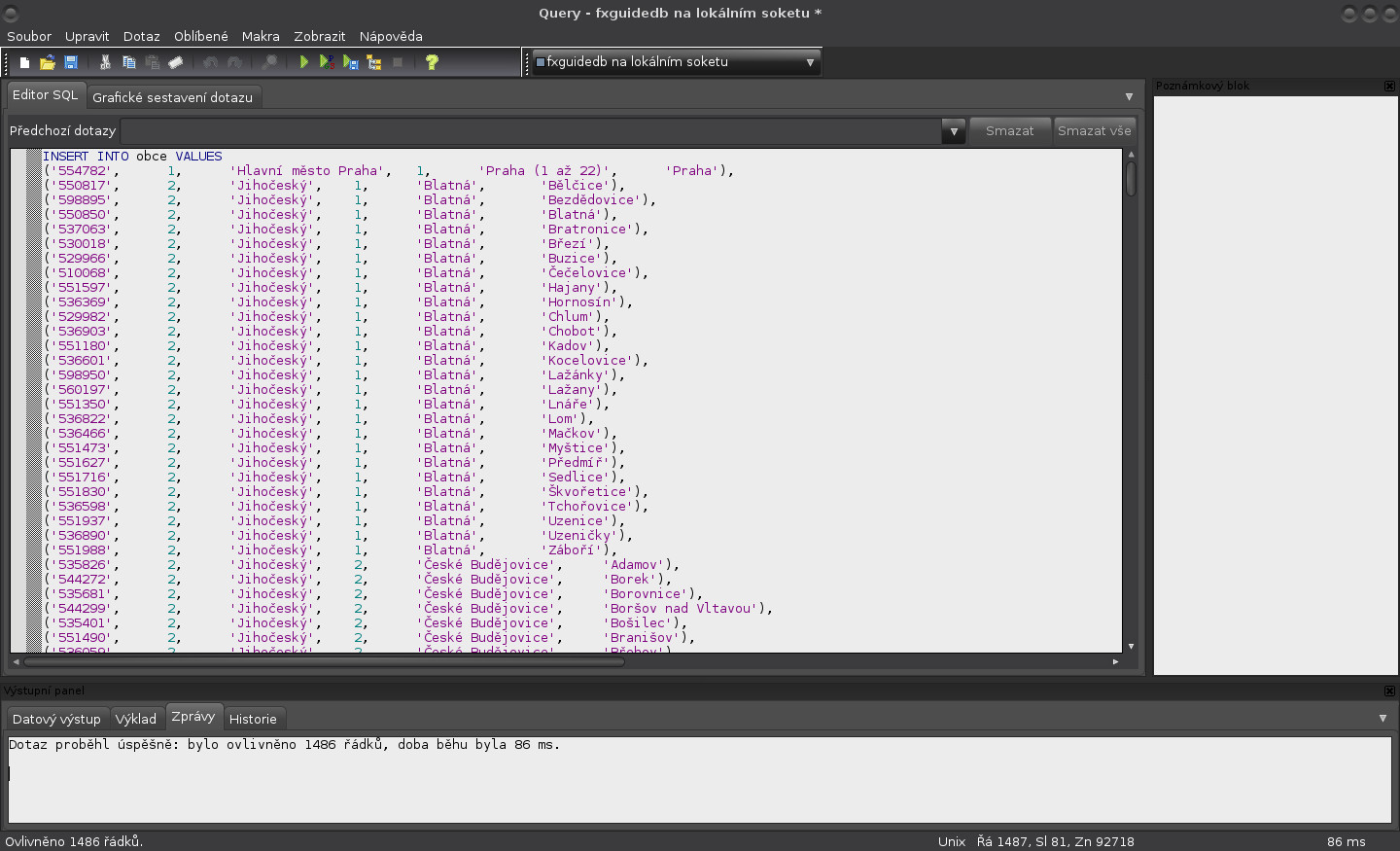Click the '554782' code value
This screenshot has height=851, width=1400.
point(82,171)
